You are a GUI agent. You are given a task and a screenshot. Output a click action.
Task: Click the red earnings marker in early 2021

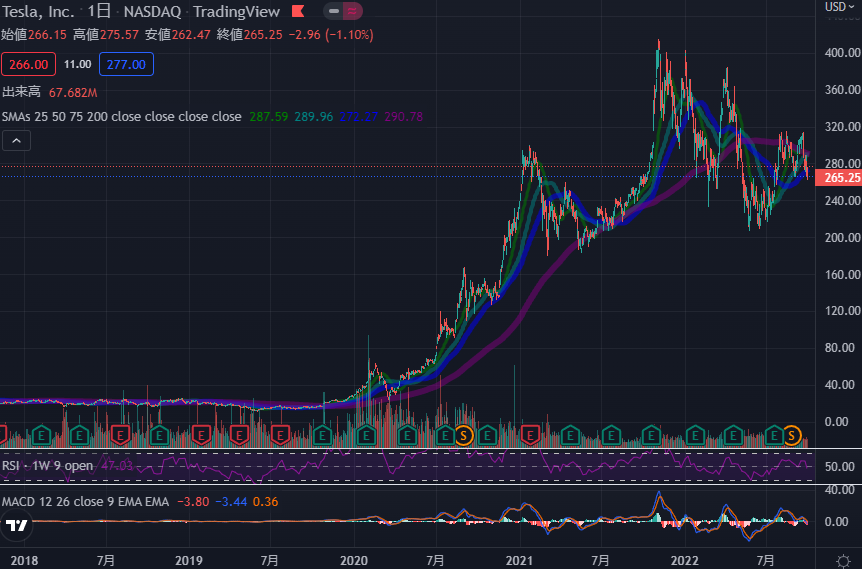pyautogui.click(x=529, y=436)
